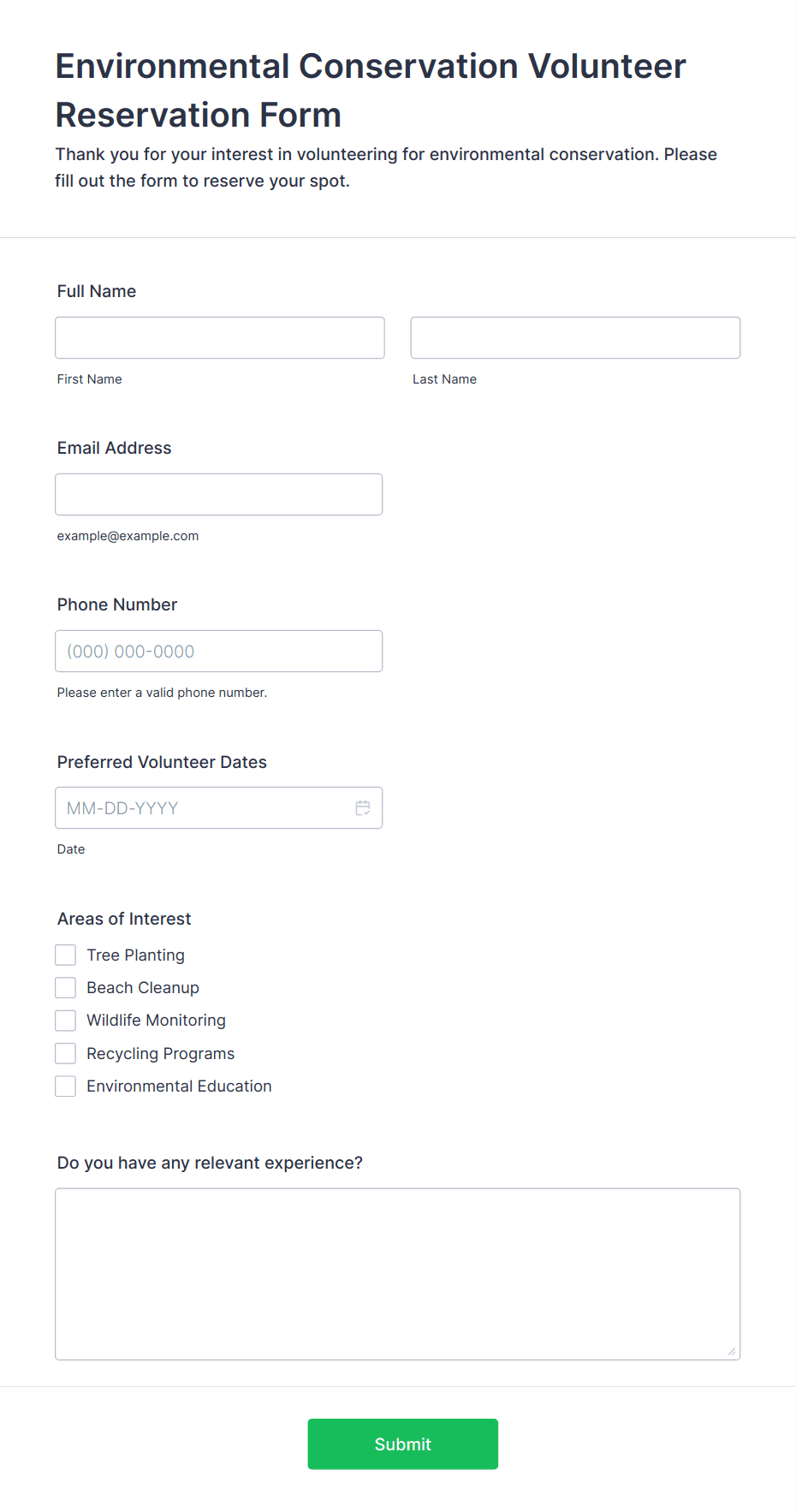The height and width of the screenshot is (1512, 796).
Task: Click the Wildlife Monitoring label
Action: coord(156,1020)
